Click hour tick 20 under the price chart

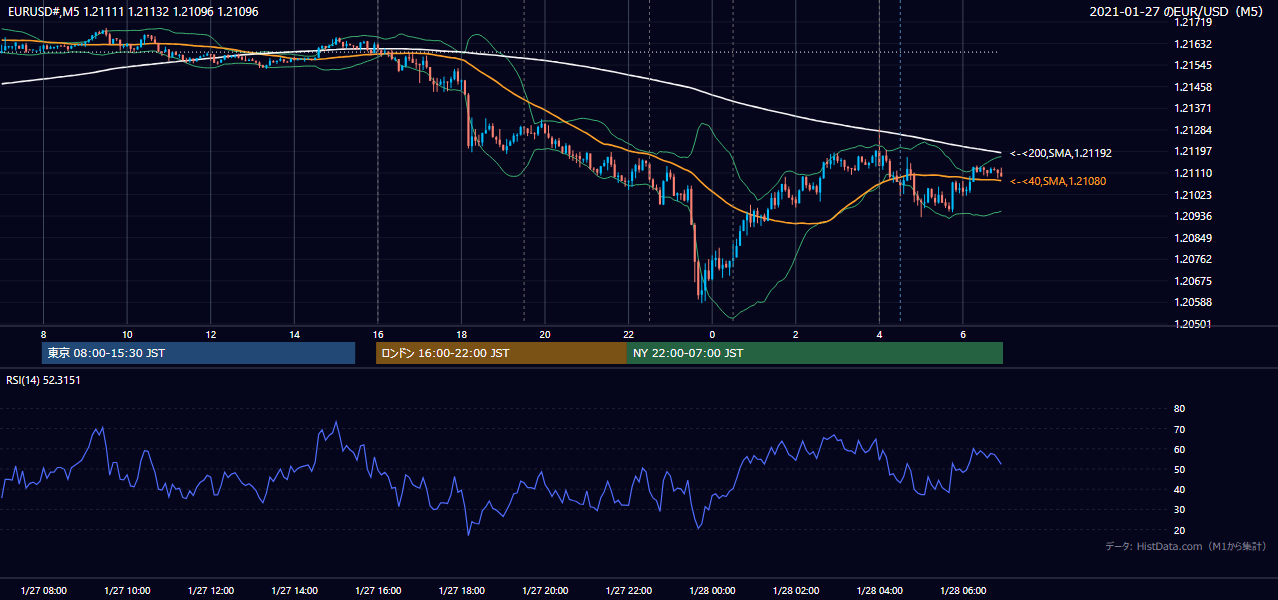(x=545, y=333)
